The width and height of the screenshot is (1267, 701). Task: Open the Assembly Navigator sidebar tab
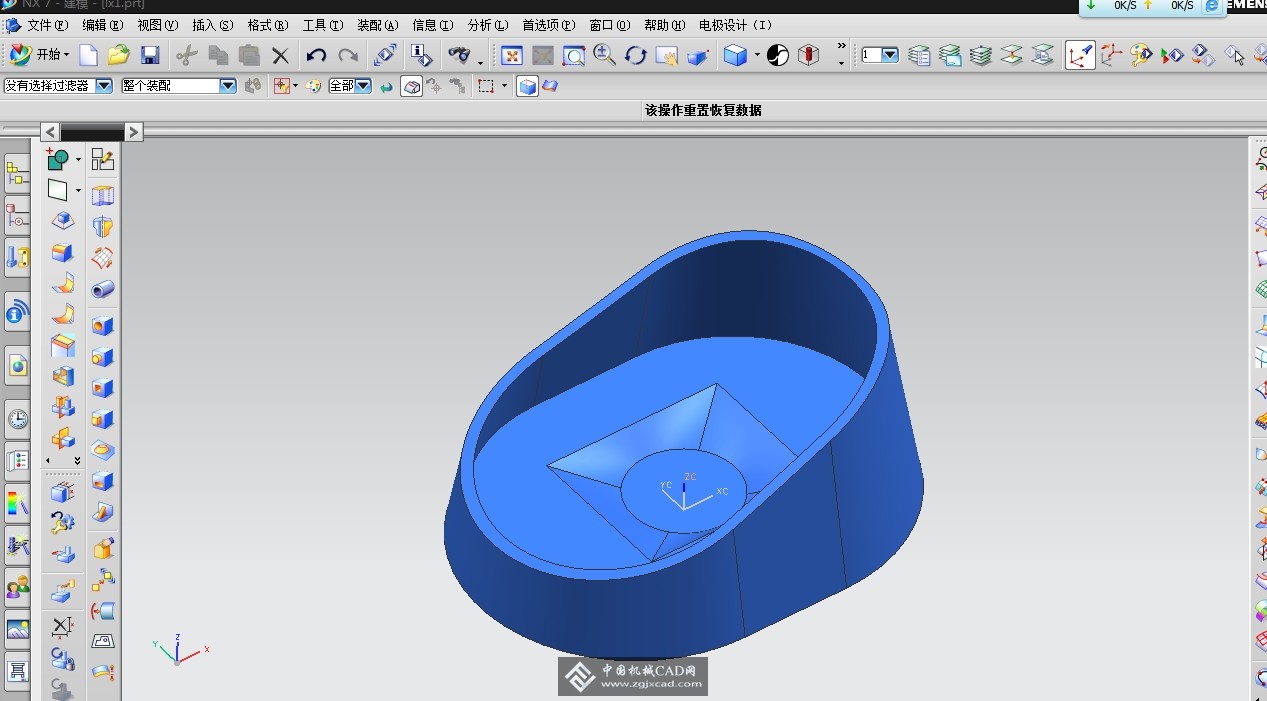pyautogui.click(x=17, y=175)
